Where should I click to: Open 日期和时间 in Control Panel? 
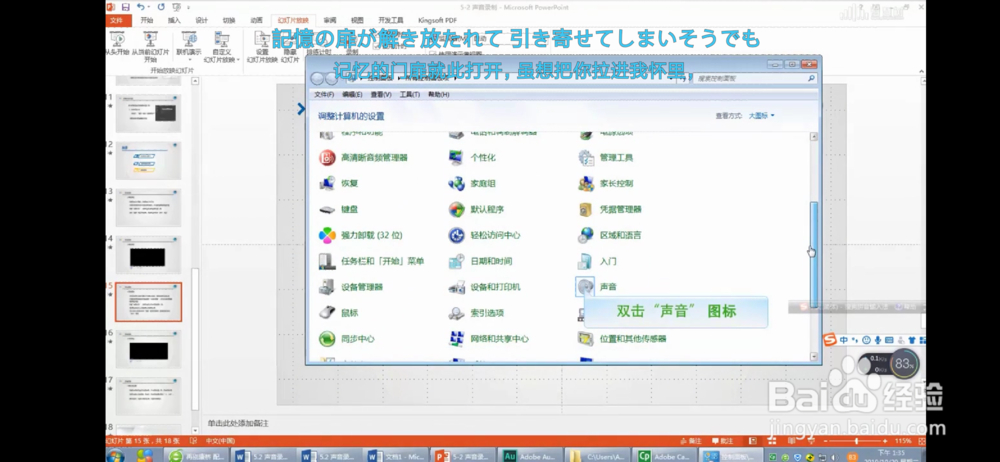480,261
